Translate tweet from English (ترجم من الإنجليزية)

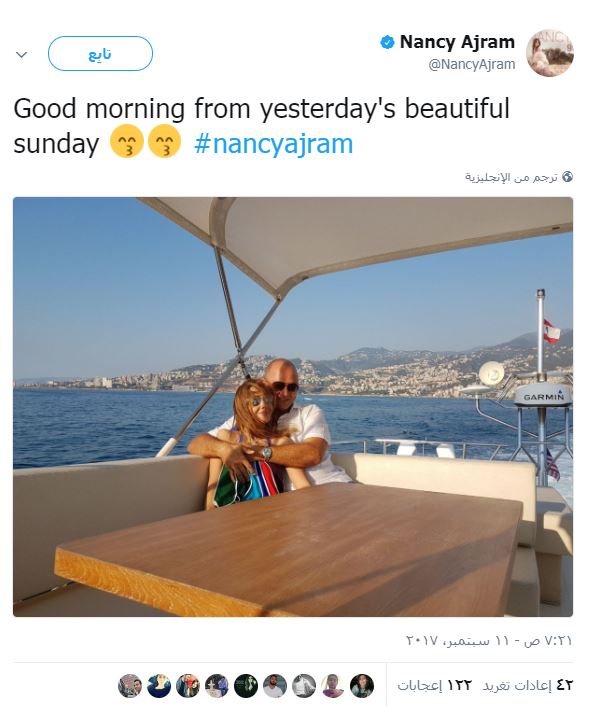click(x=511, y=177)
